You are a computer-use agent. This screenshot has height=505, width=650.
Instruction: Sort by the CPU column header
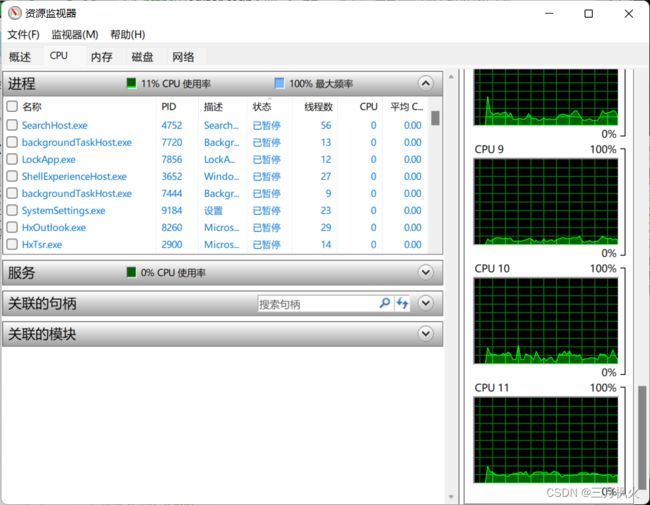tap(369, 107)
